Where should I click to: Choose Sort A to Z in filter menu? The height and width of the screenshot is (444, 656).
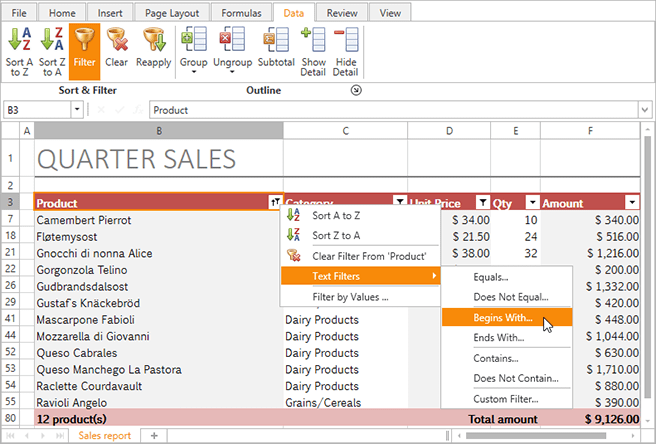[360, 216]
